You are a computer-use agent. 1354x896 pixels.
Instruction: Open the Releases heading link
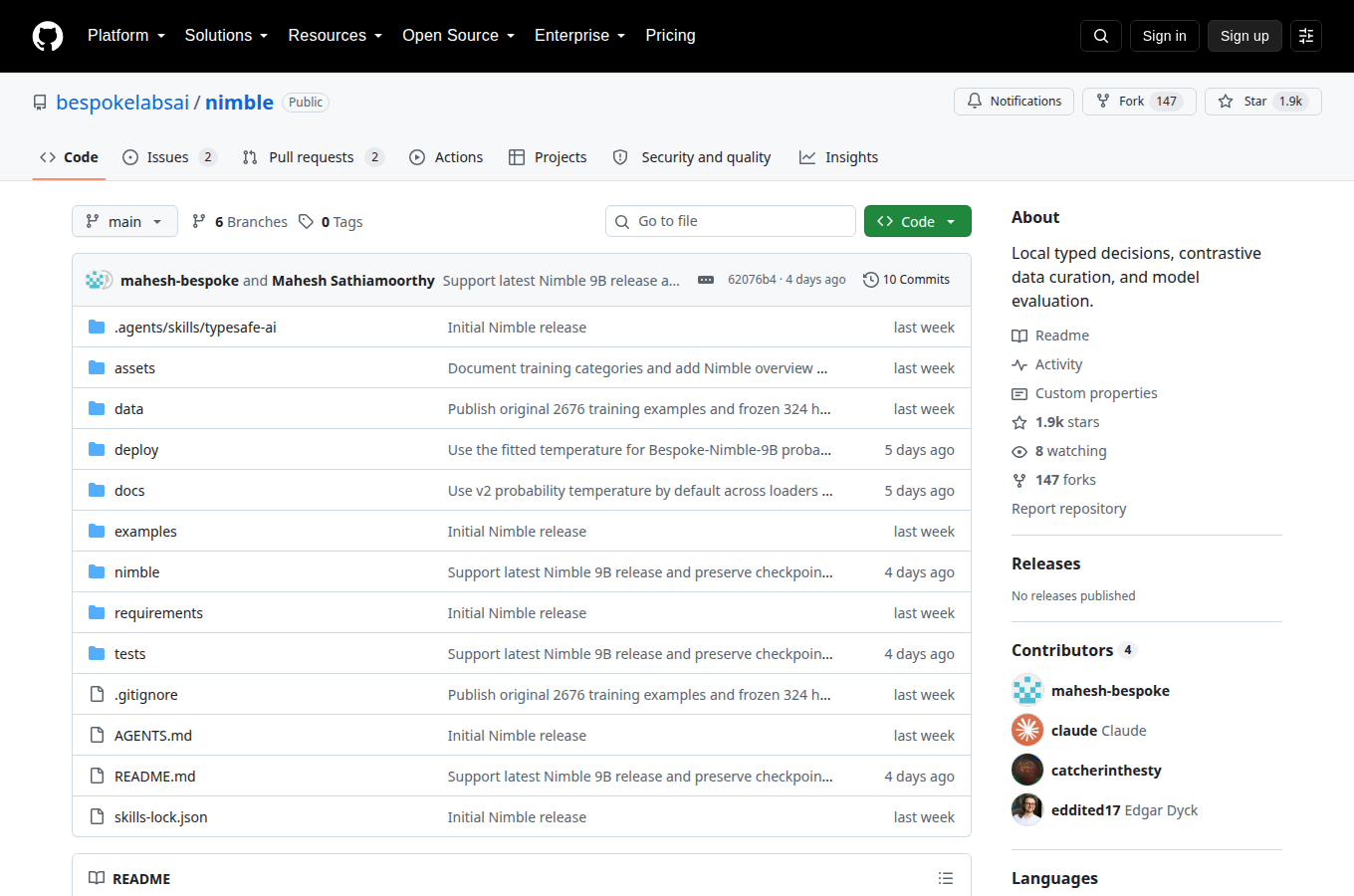pos(1045,563)
